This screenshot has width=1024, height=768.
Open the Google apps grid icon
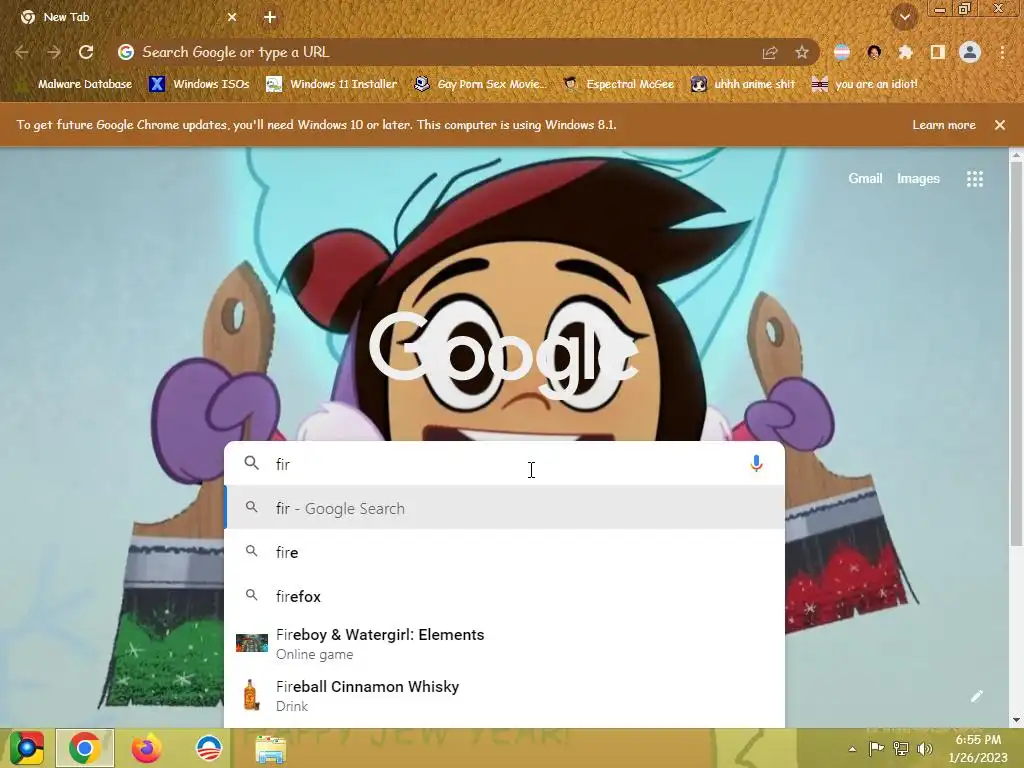point(974,179)
